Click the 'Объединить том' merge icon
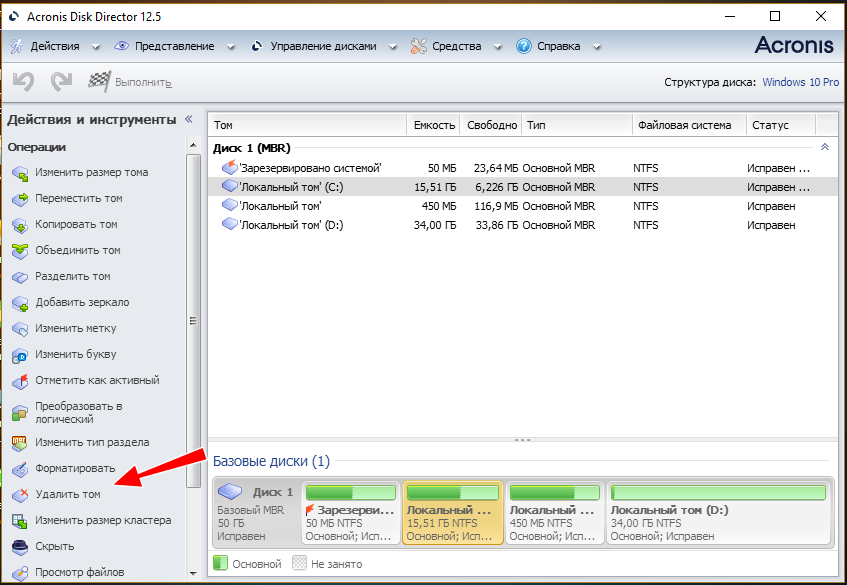The height and width of the screenshot is (585, 847). [20, 251]
